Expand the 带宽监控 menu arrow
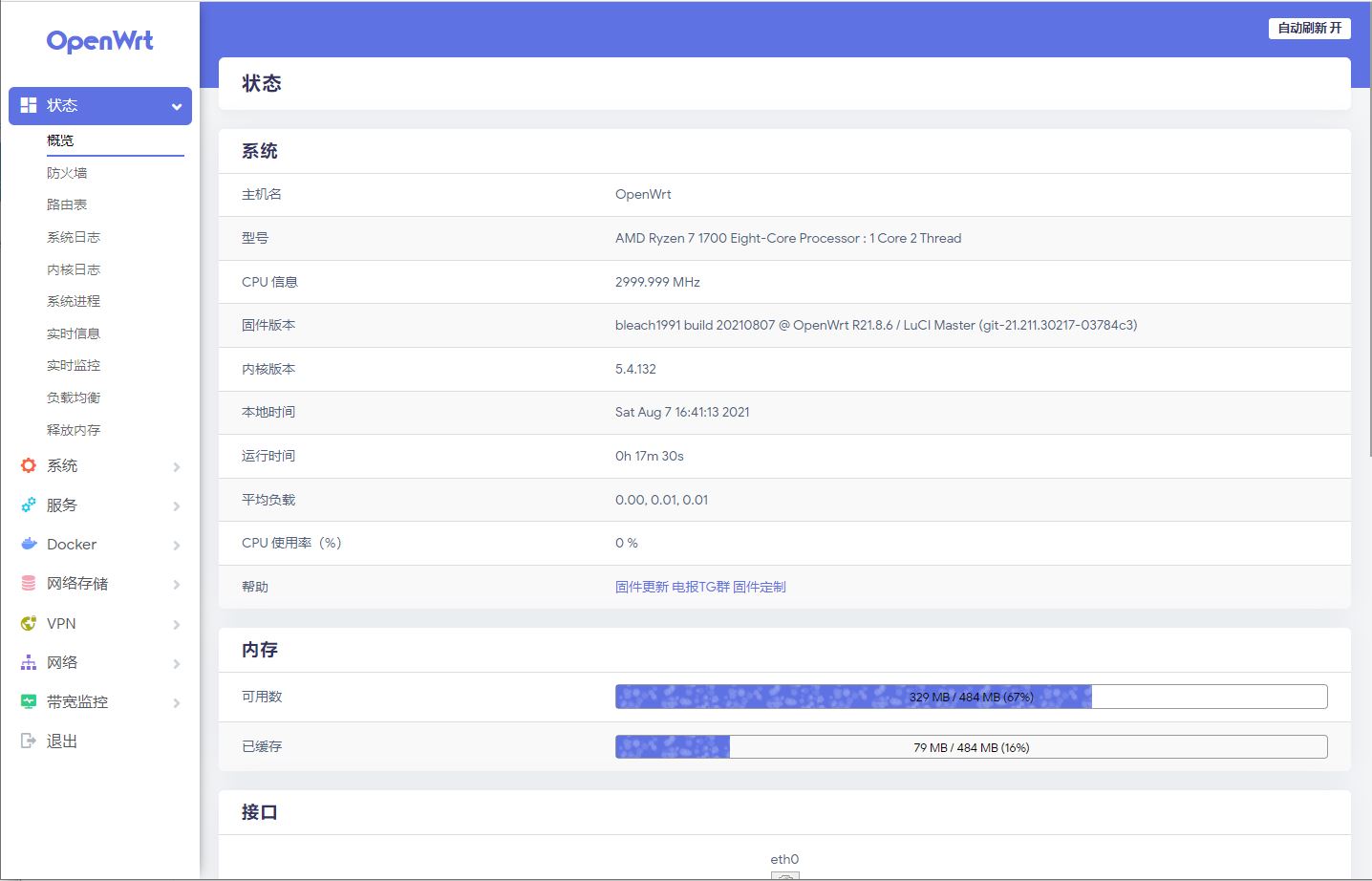 pos(177,703)
